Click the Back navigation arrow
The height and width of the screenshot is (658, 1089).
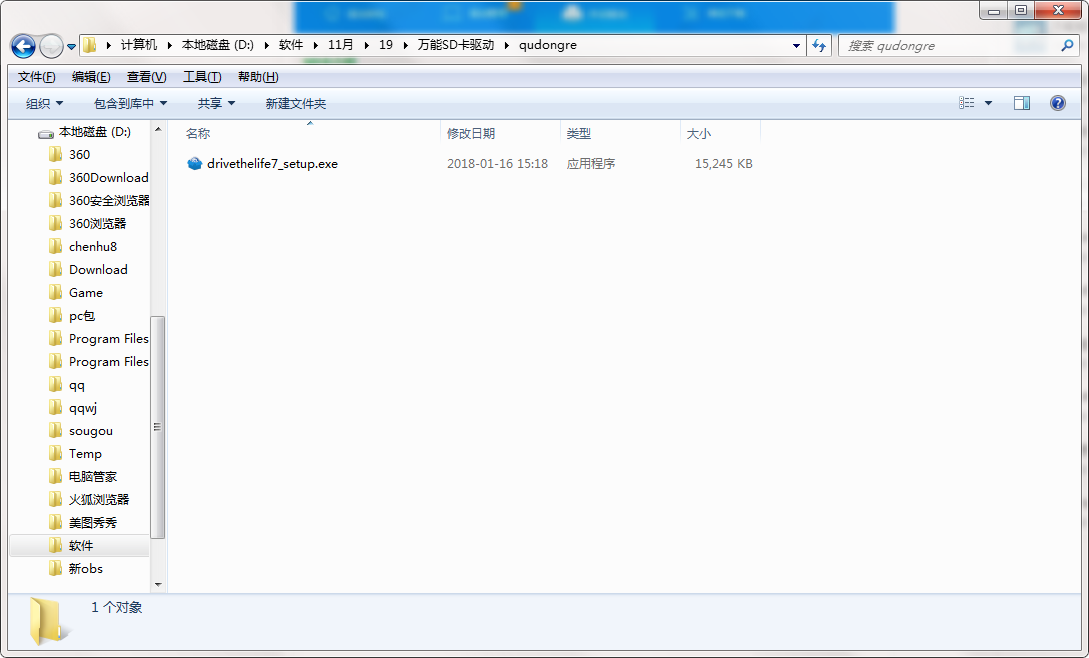[24, 47]
